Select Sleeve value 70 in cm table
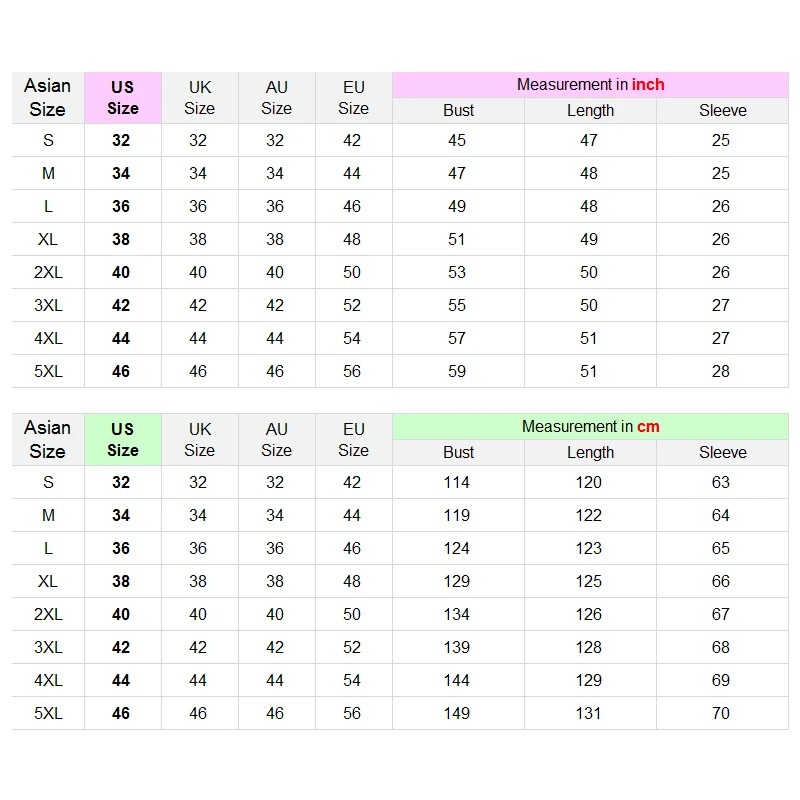 click(x=721, y=713)
